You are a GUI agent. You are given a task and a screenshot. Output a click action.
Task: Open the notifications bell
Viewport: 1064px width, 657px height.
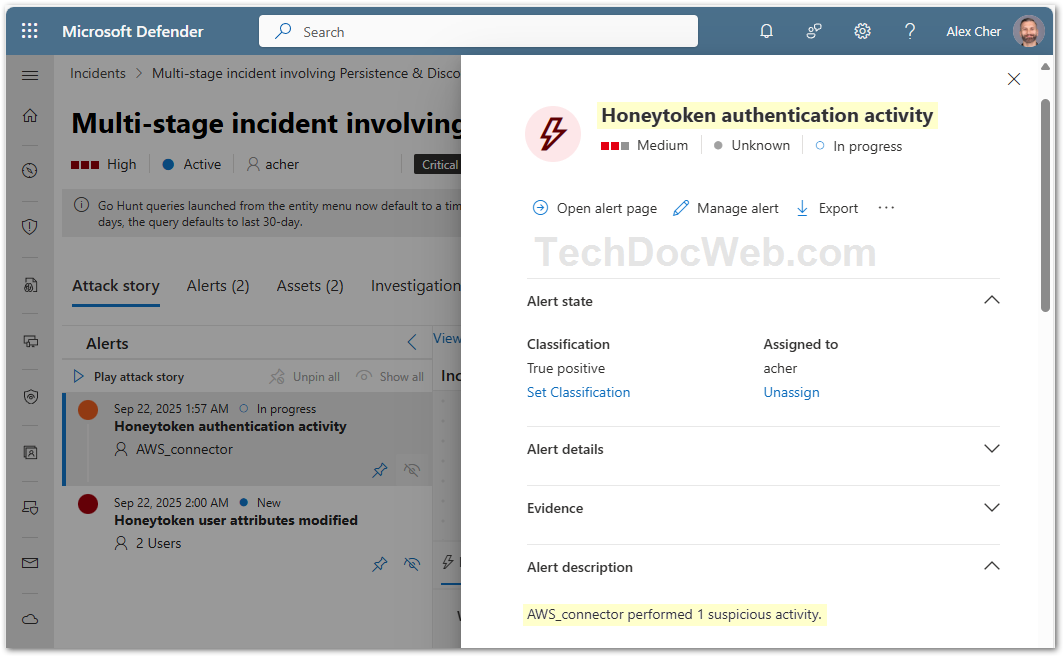point(766,31)
